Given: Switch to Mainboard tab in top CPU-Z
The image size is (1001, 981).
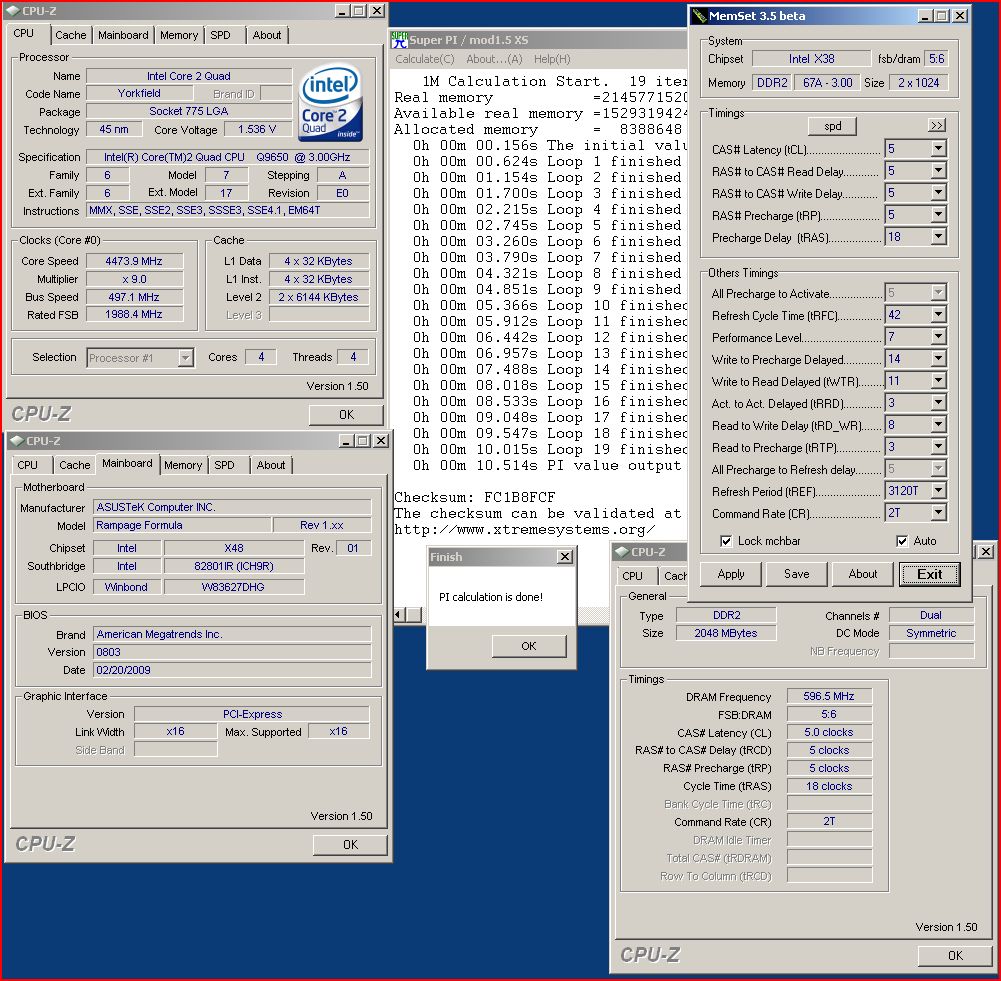Looking at the screenshot, I should (x=123, y=35).
